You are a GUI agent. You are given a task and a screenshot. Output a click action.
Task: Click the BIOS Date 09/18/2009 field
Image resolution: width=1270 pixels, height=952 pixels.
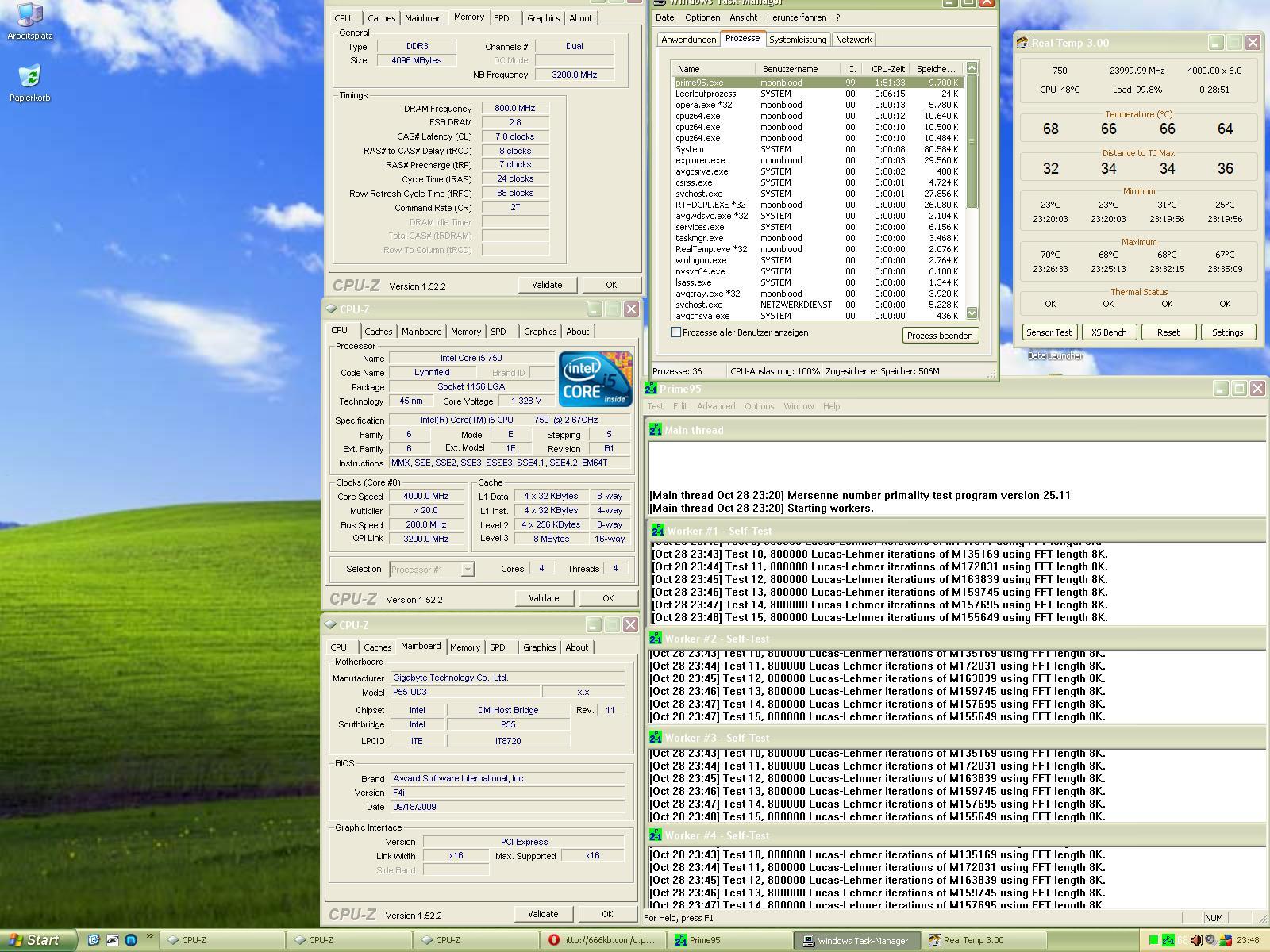(508, 808)
